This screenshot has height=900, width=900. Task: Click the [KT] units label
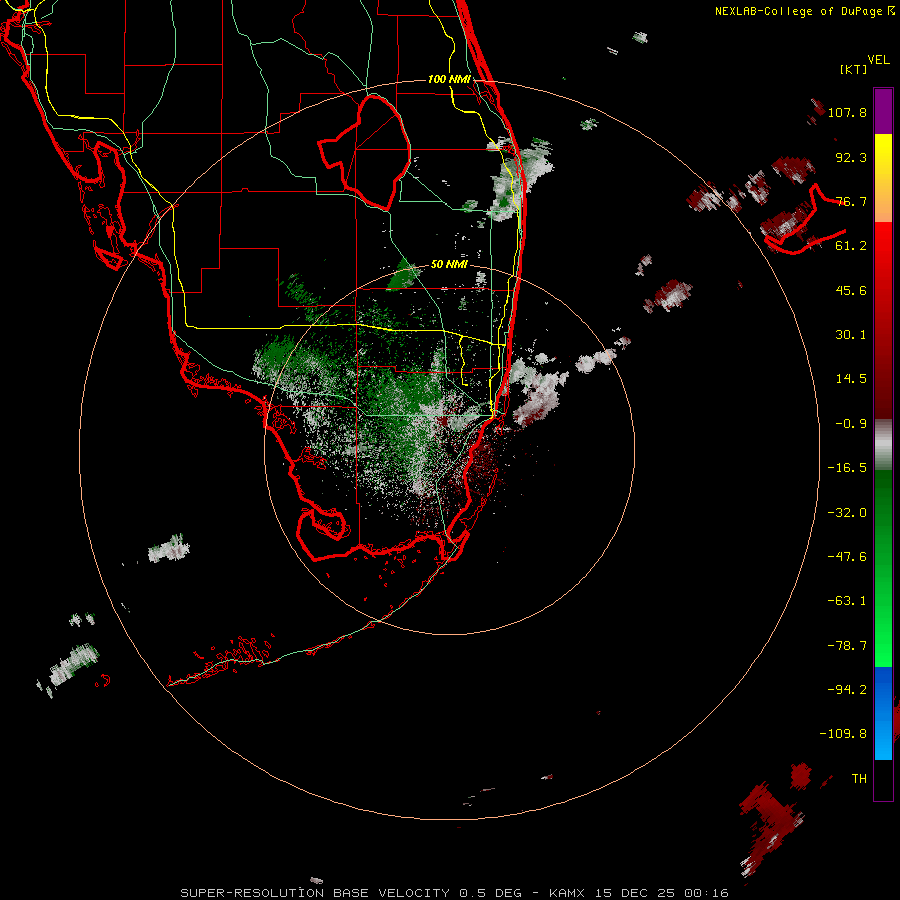[853, 69]
